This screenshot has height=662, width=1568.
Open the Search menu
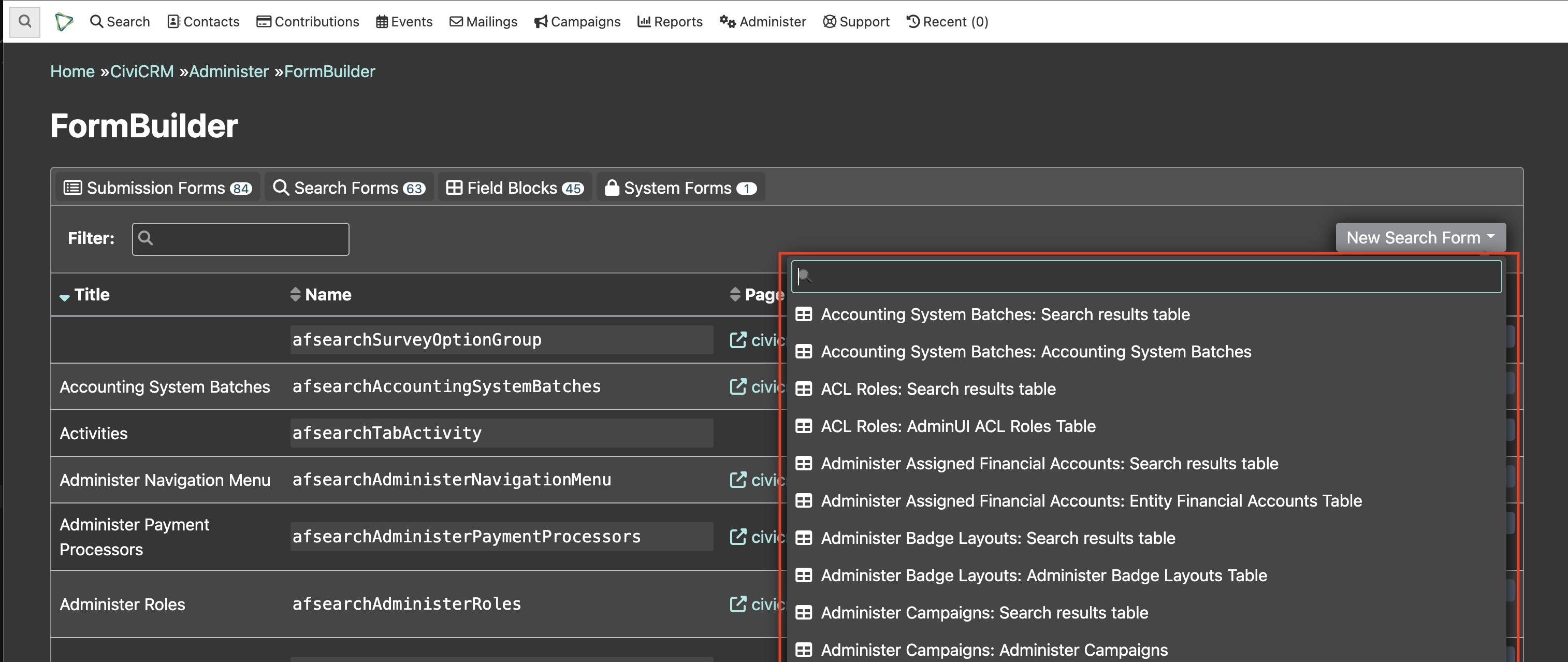120,22
